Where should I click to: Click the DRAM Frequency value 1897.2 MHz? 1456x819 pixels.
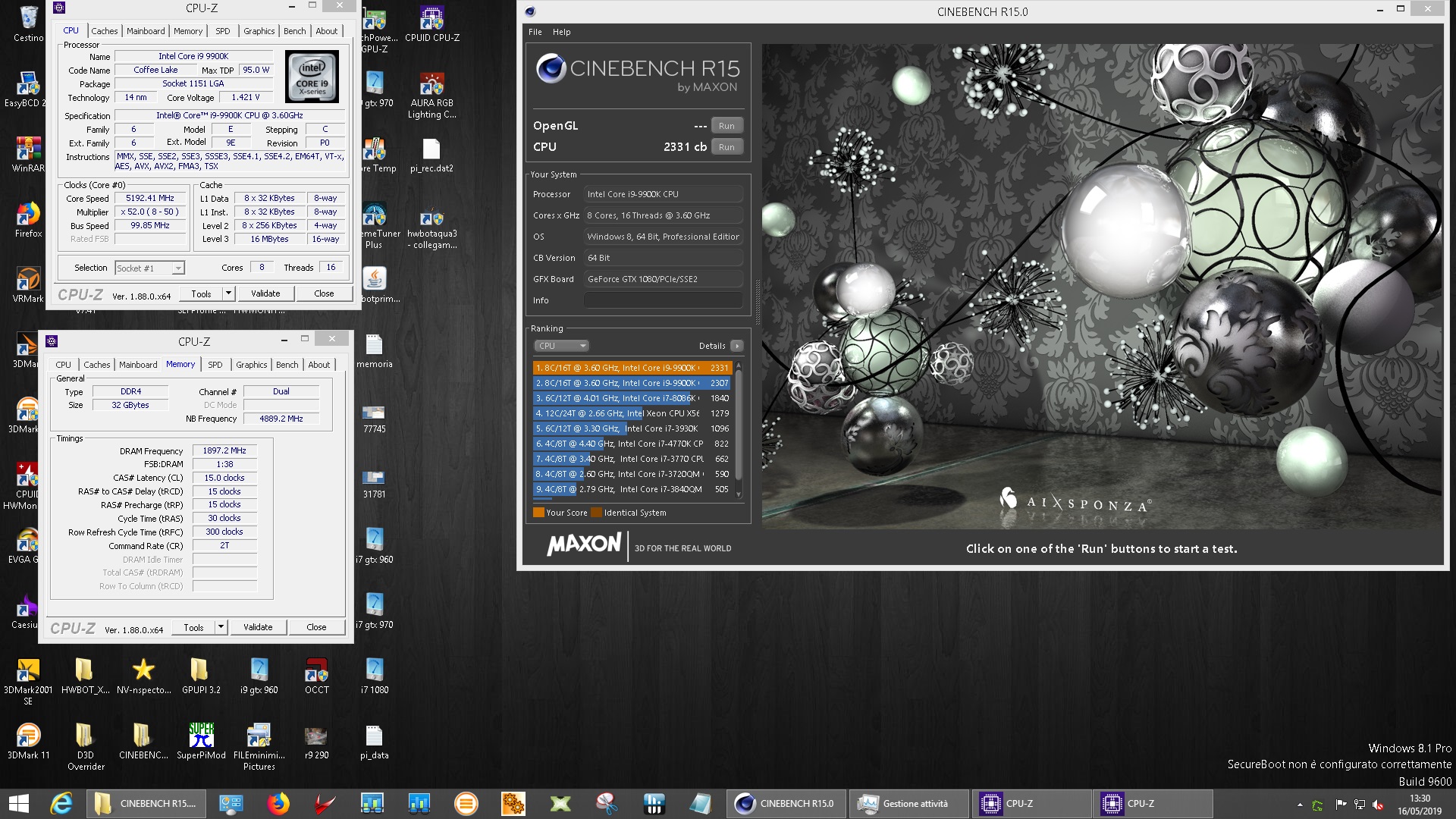coord(224,450)
